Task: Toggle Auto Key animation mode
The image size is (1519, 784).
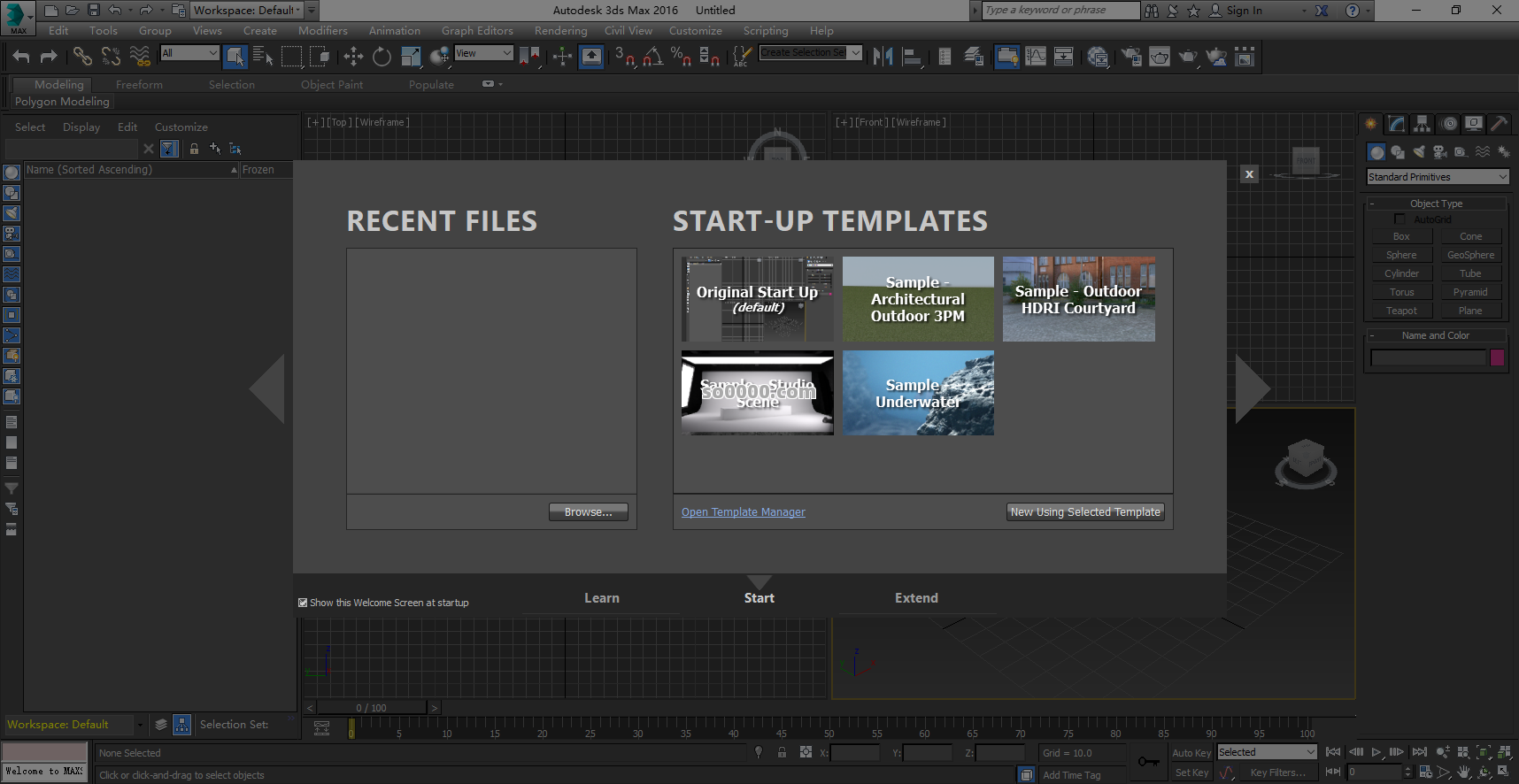Action: coord(1191,753)
